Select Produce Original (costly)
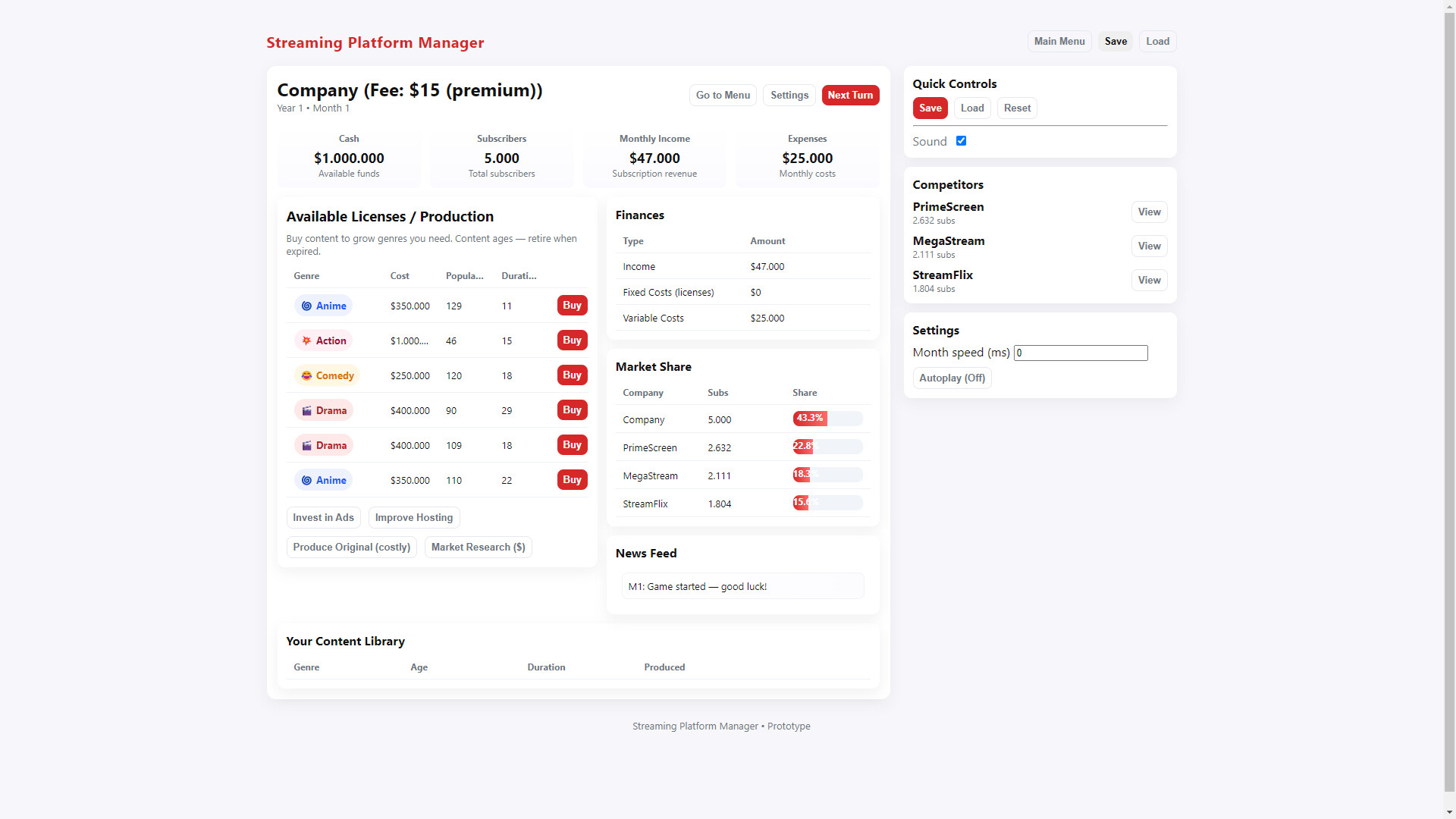Viewport: 1456px width, 819px height. pos(351,547)
